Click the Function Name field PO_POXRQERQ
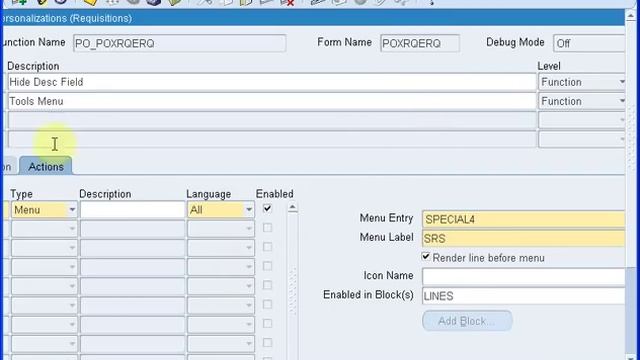This screenshot has width=640, height=360. (180, 43)
